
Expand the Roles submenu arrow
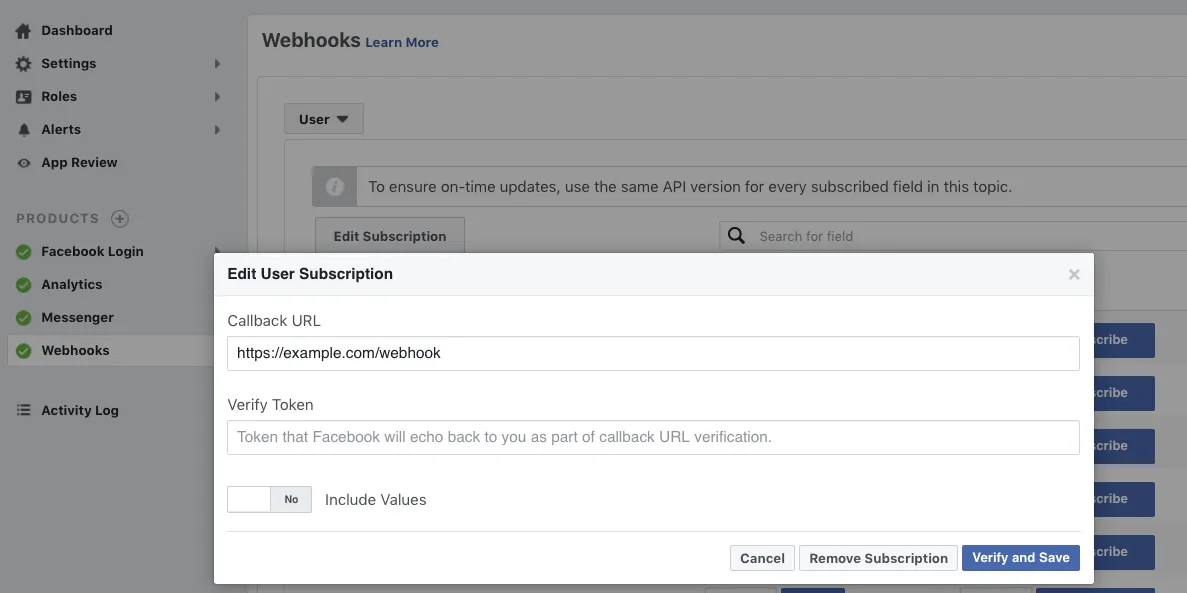click(x=217, y=97)
